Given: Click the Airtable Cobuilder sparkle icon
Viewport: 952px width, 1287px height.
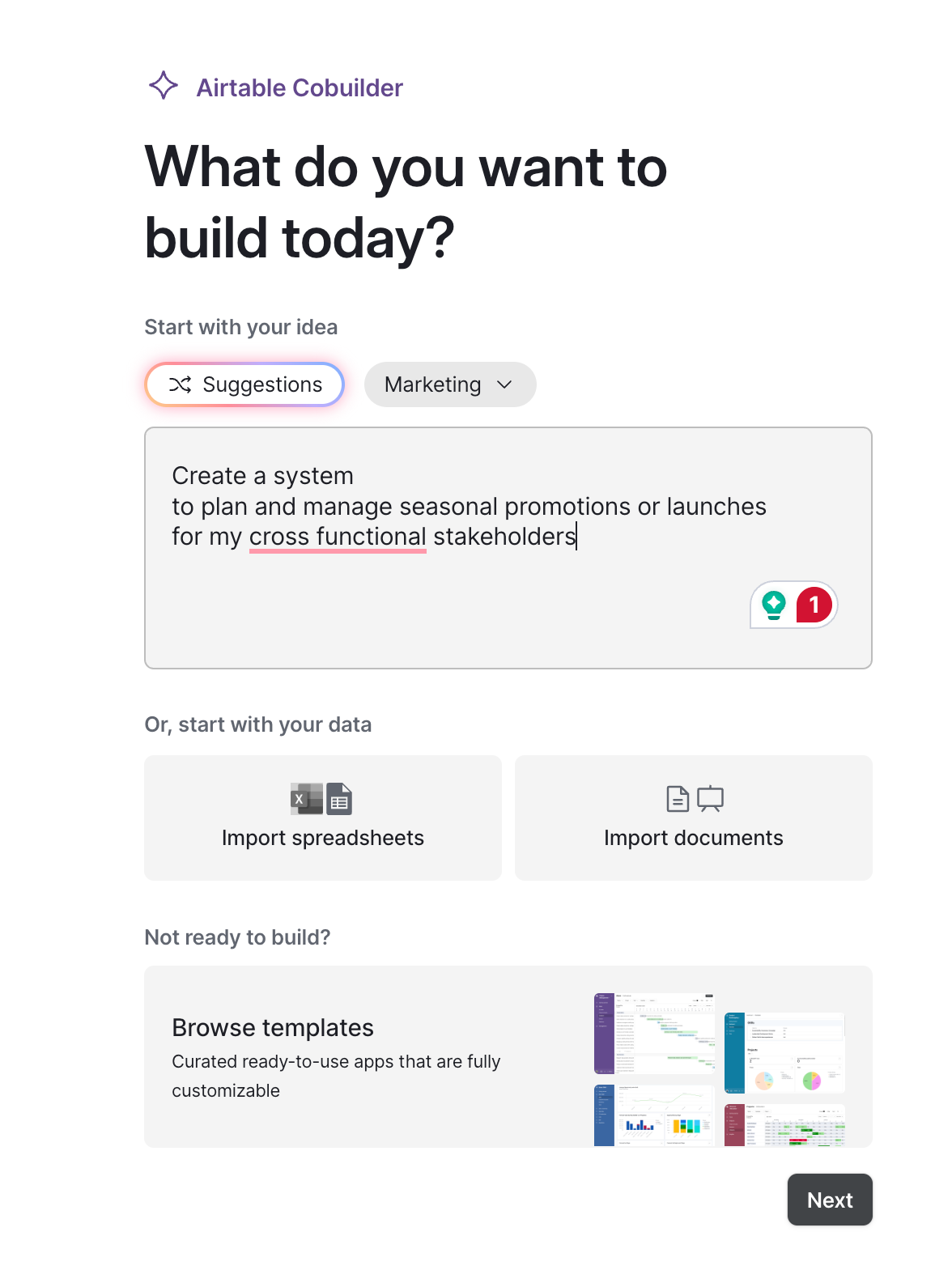Looking at the screenshot, I should click(164, 86).
